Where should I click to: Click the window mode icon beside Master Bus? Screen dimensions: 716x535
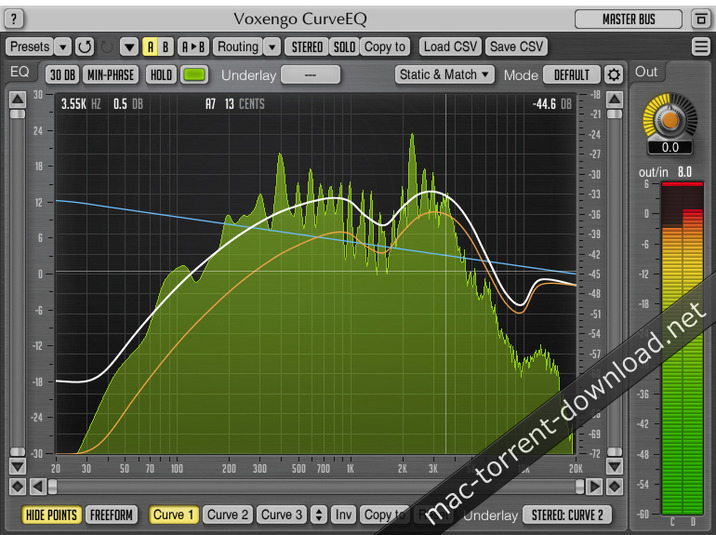click(700, 19)
